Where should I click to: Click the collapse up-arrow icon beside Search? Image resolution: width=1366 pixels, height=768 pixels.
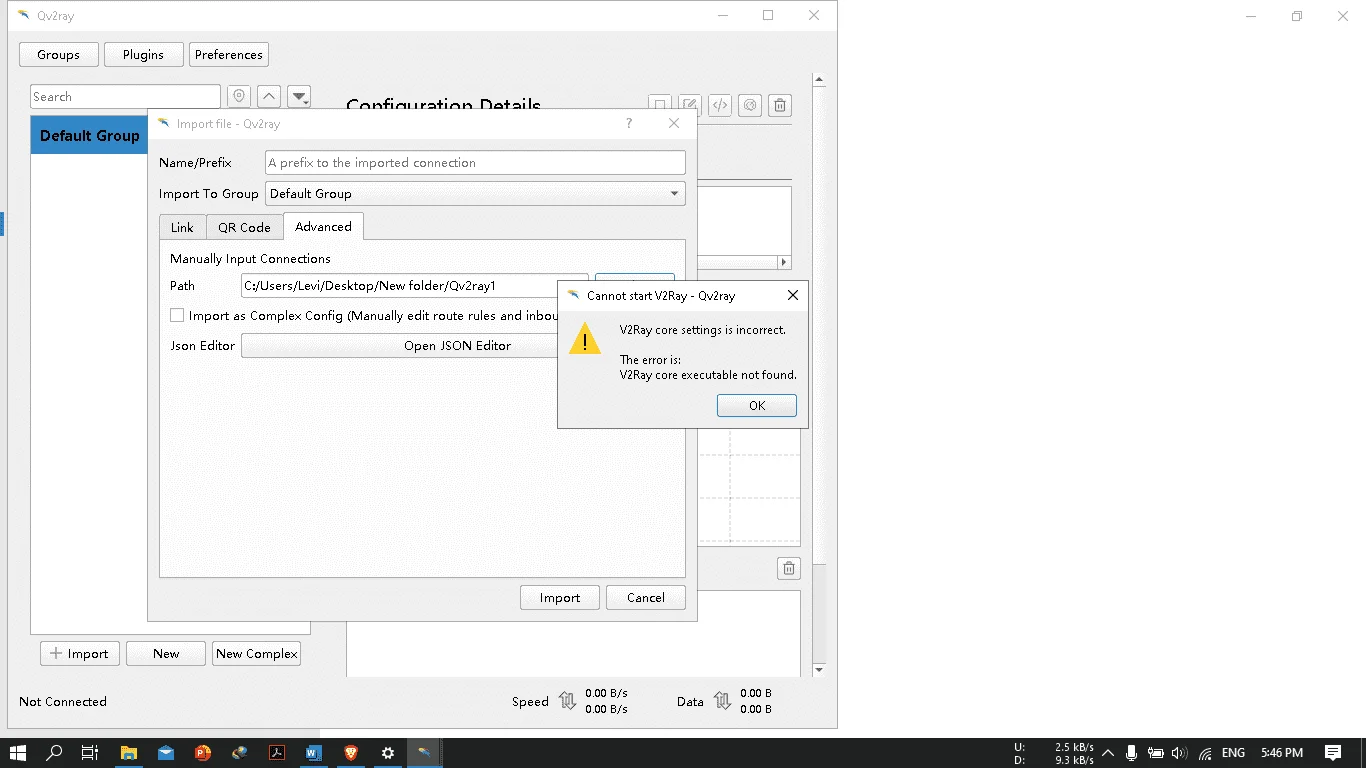pos(268,97)
